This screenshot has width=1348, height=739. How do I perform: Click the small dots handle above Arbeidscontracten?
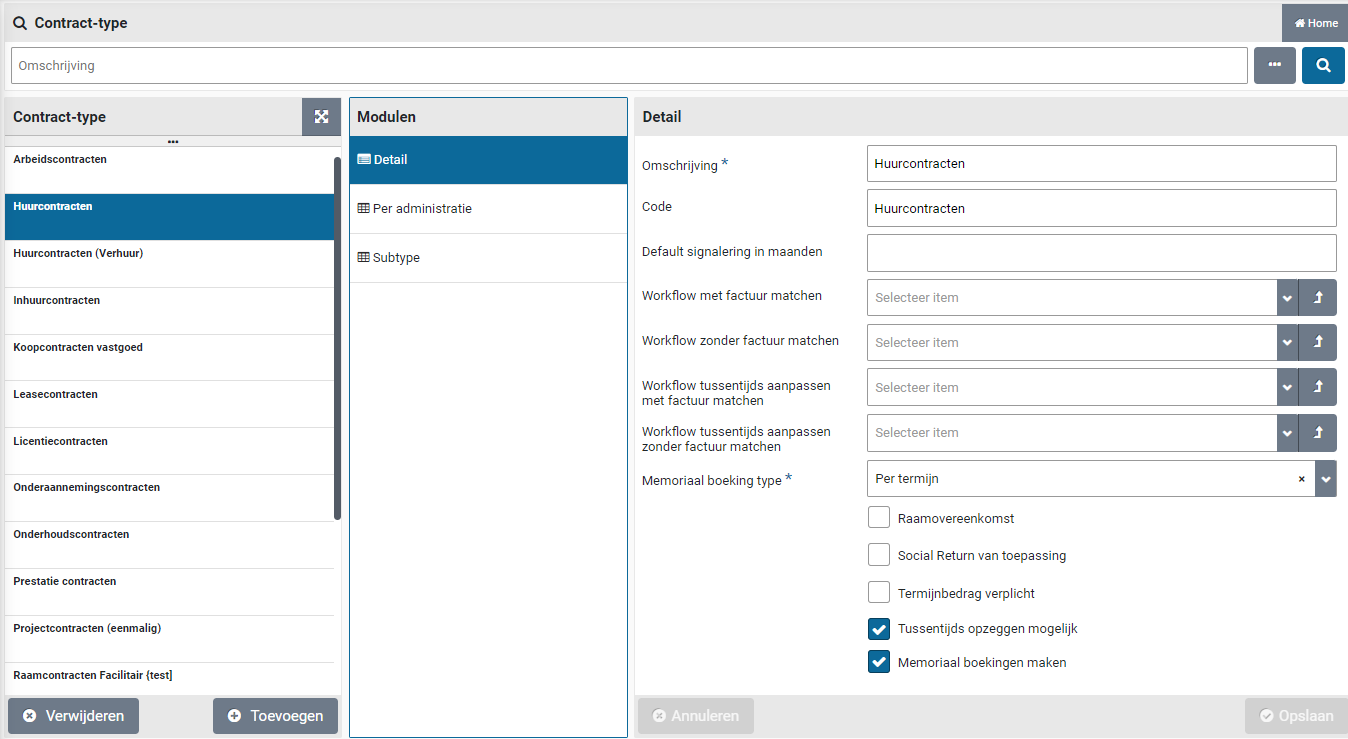click(x=173, y=142)
